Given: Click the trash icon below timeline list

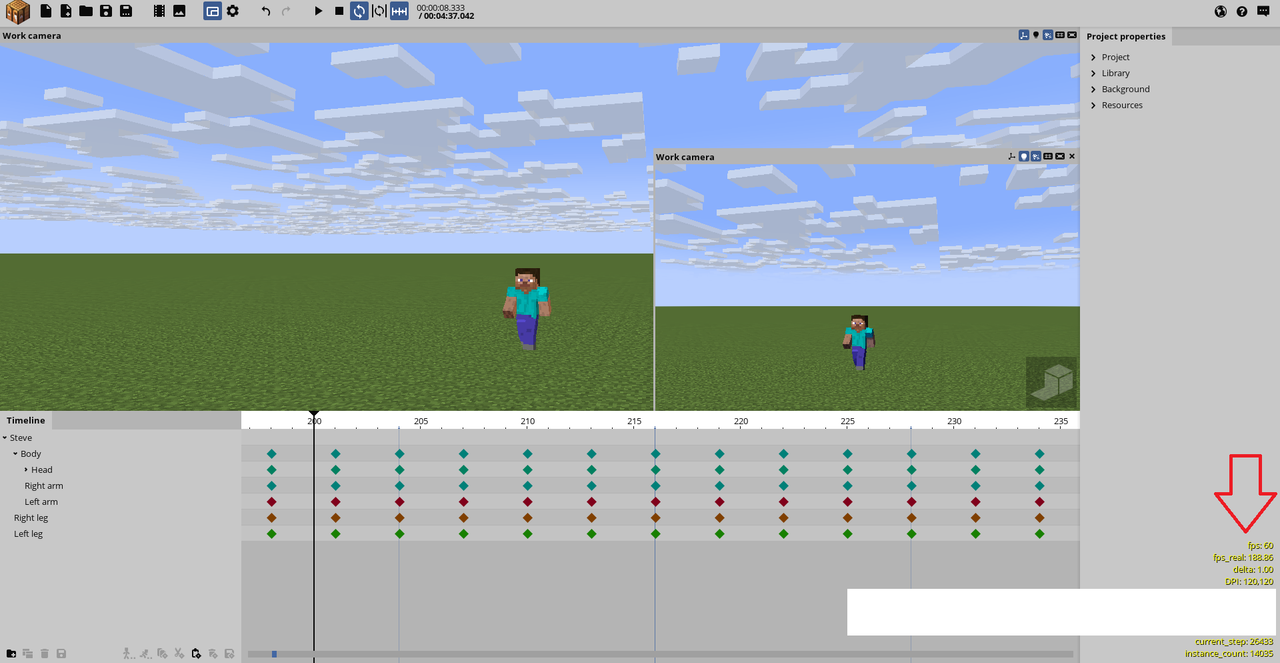Looking at the screenshot, I should coord(45,653).
